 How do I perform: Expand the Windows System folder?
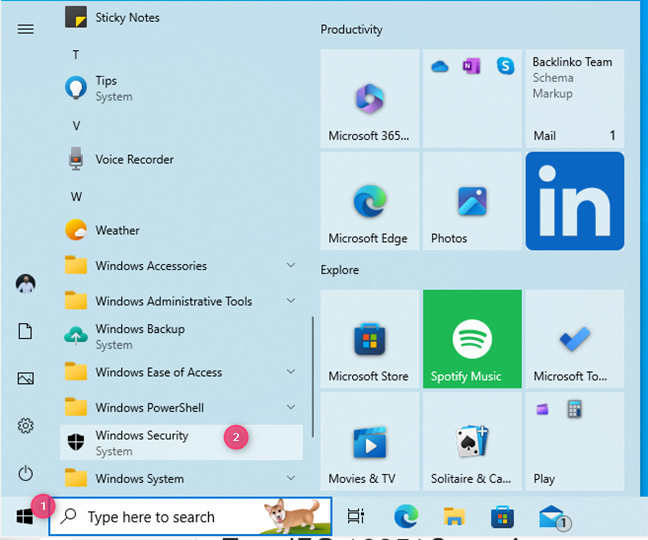181,478
